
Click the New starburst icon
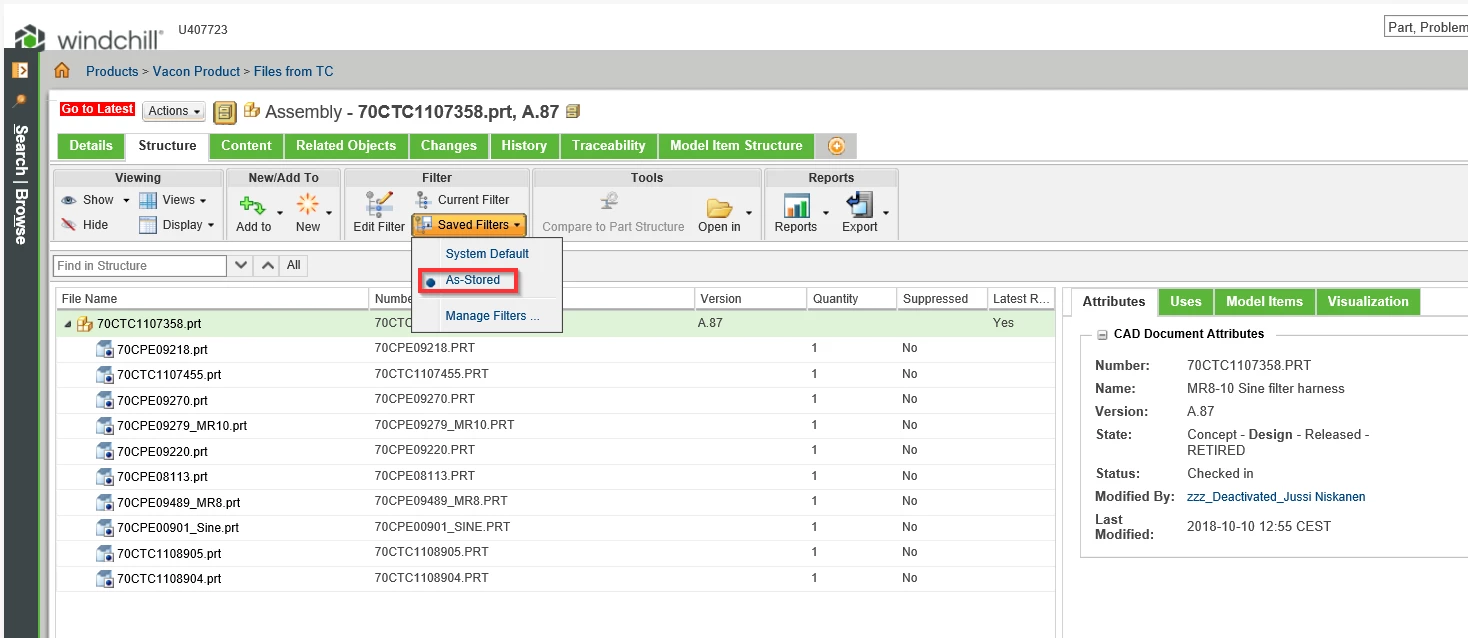click(308, 205)
